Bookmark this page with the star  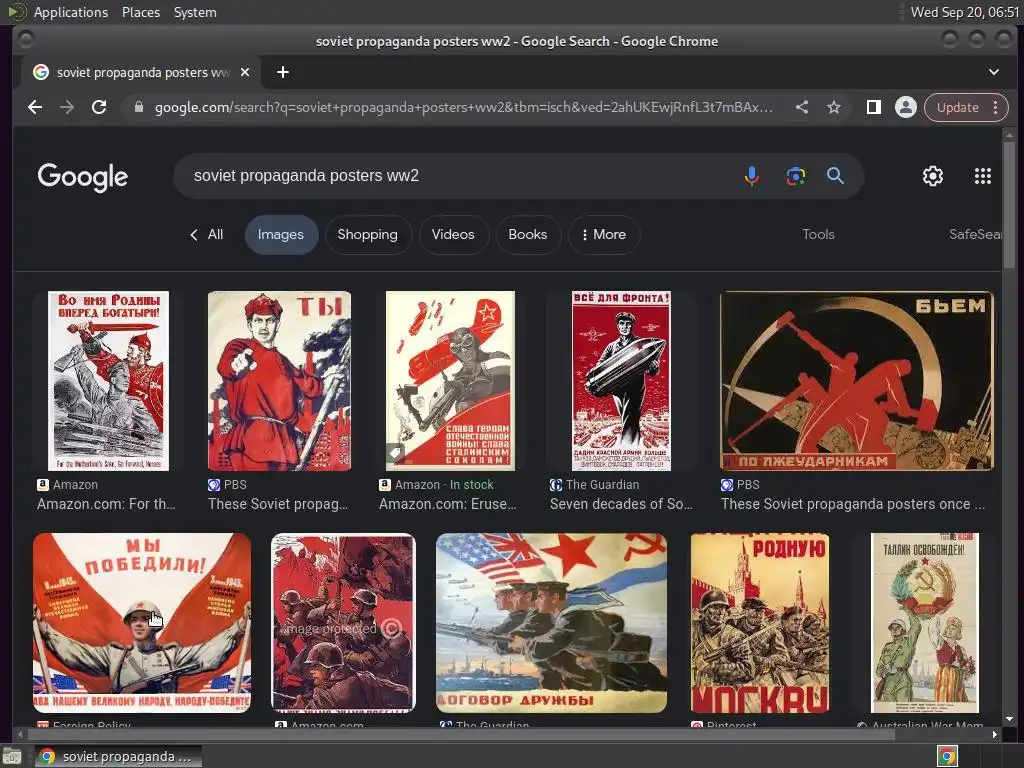click(x=834, y=107)
